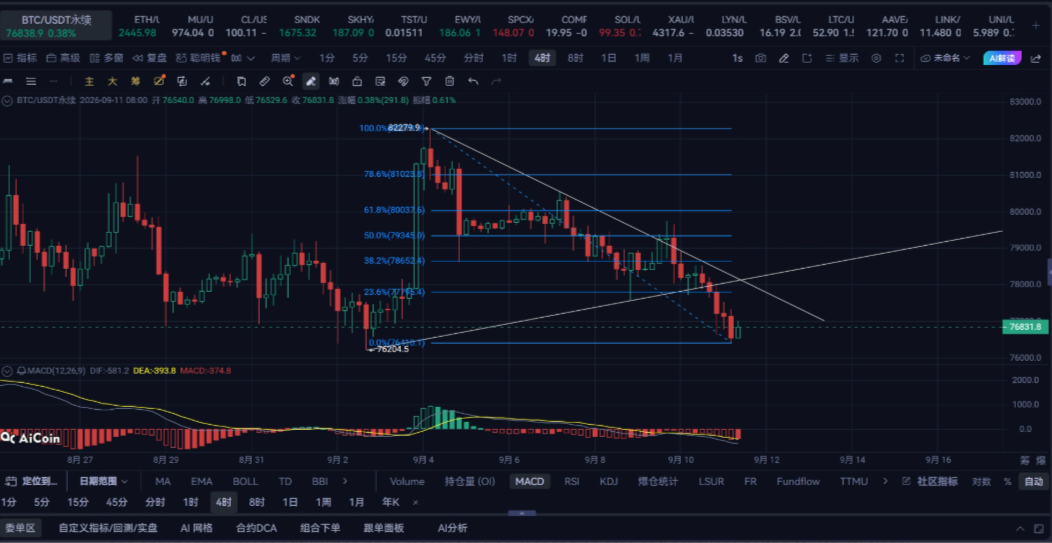Open the 未命名 layout dropdown
The height and width of the screenshot is (543, 1052).
[x=946, y=58]
